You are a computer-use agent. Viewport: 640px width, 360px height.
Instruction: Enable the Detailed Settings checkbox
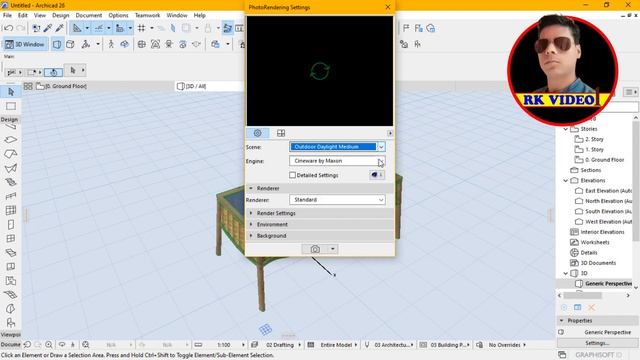click(x=292, y=175)
